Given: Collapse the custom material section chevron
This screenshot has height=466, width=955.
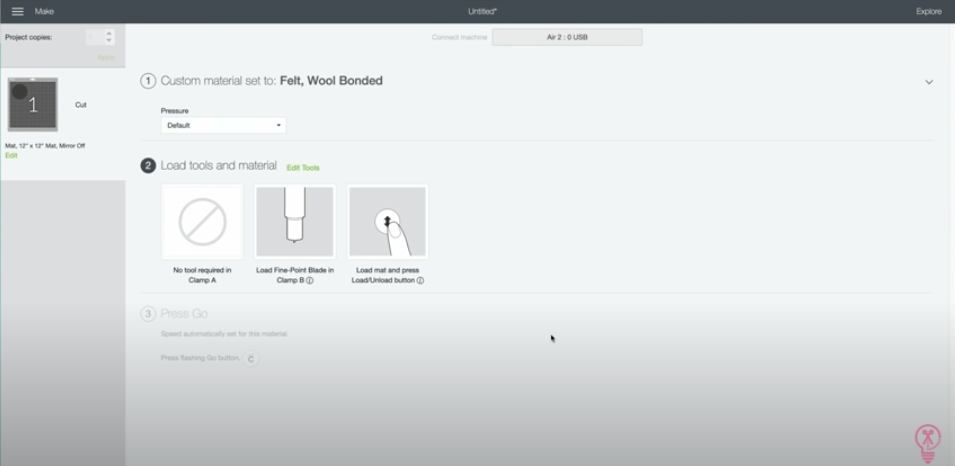Looking at the screenshot, I should point(929,82).
